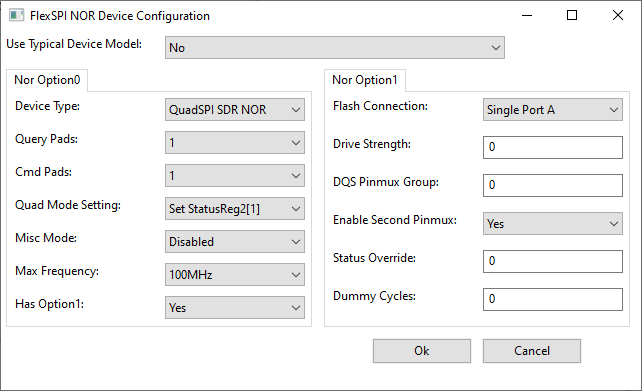
Task: Click the Quad Mode Setting label
Action: [68, 205]
